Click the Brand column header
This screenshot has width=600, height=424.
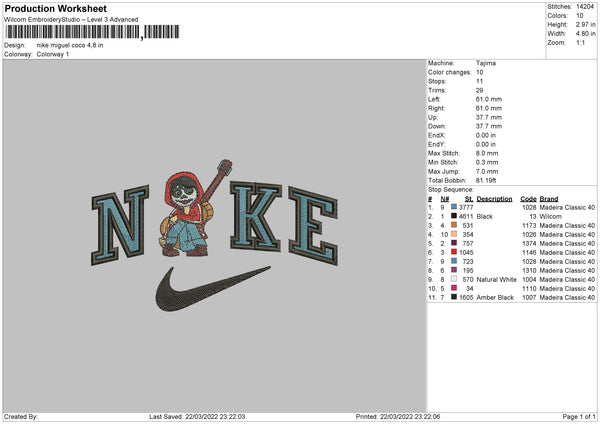click(x=549, y=199)
